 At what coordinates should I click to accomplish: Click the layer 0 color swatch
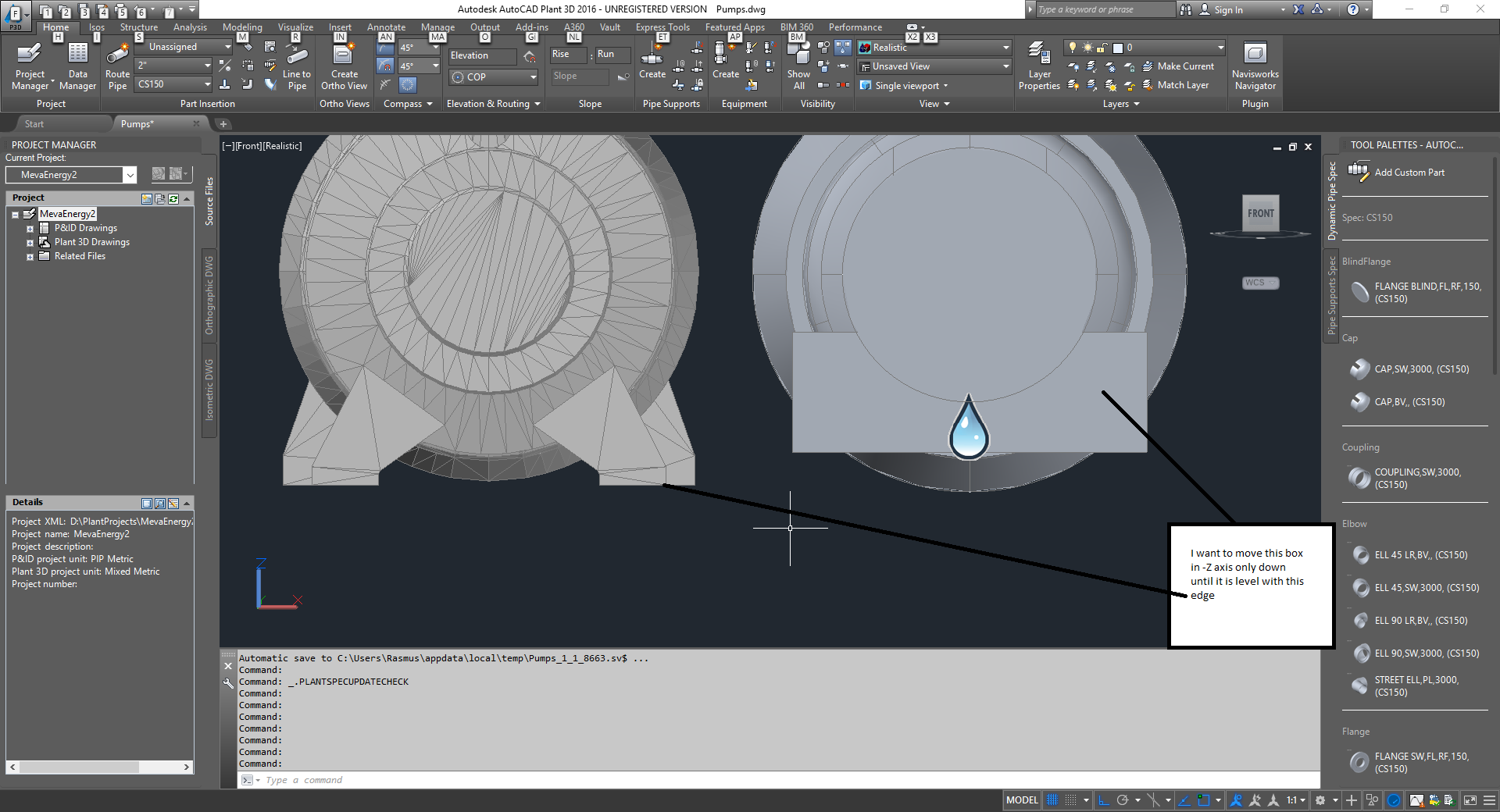point(1117,48)
